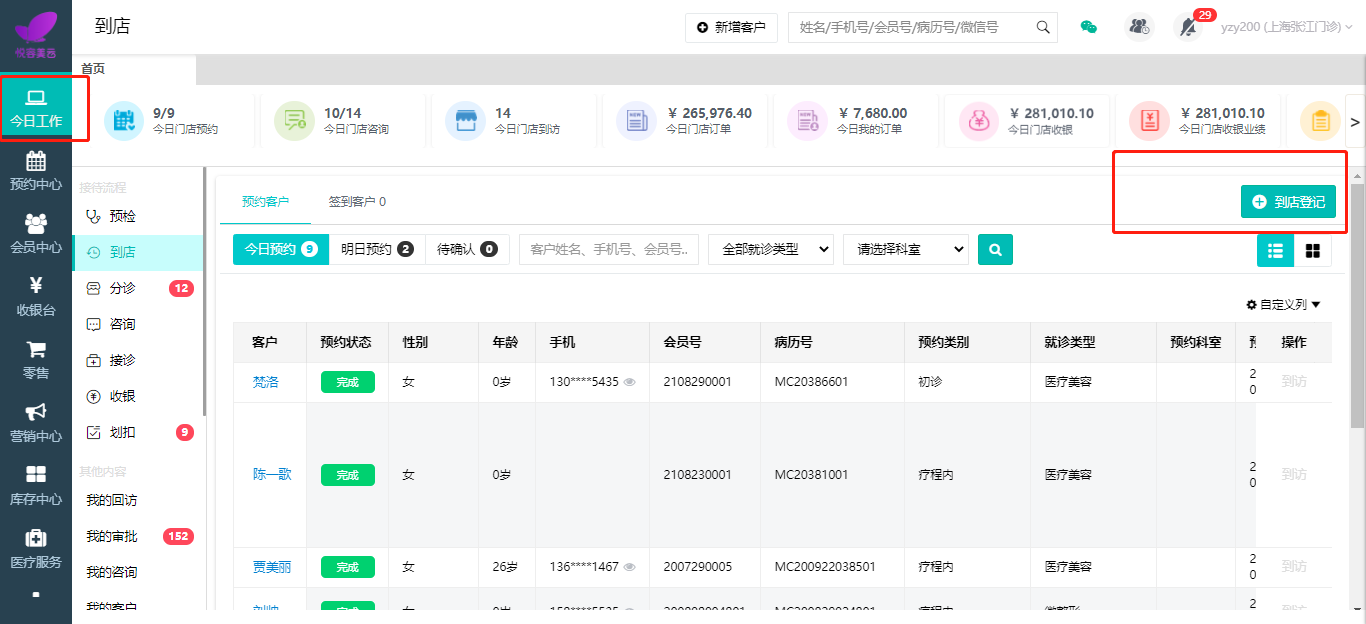Image resolution: width=1366 pixels, height=624 pixels.
Task: Open 预检 in the reception flow sidebar
Action: coord(138,216)
